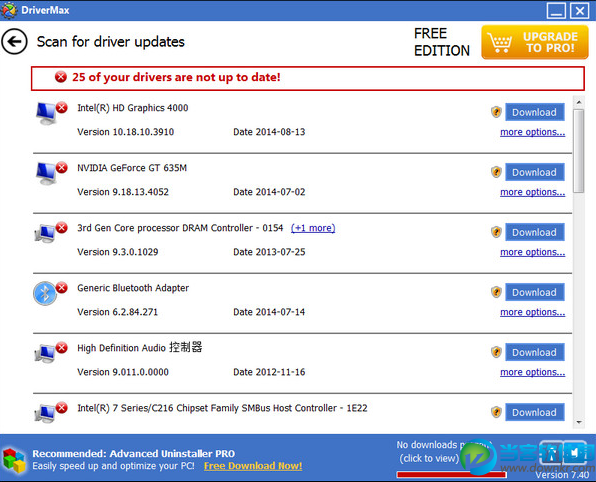Click the Upgrade to PRO button
The height and width of the screenshot is (482, 596).
click(x=535, y=42)
